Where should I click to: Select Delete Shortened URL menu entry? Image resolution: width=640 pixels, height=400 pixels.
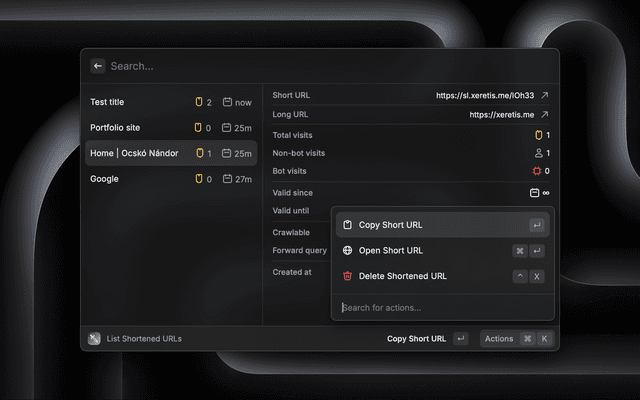pyautogui.click(x=420, y=276)
